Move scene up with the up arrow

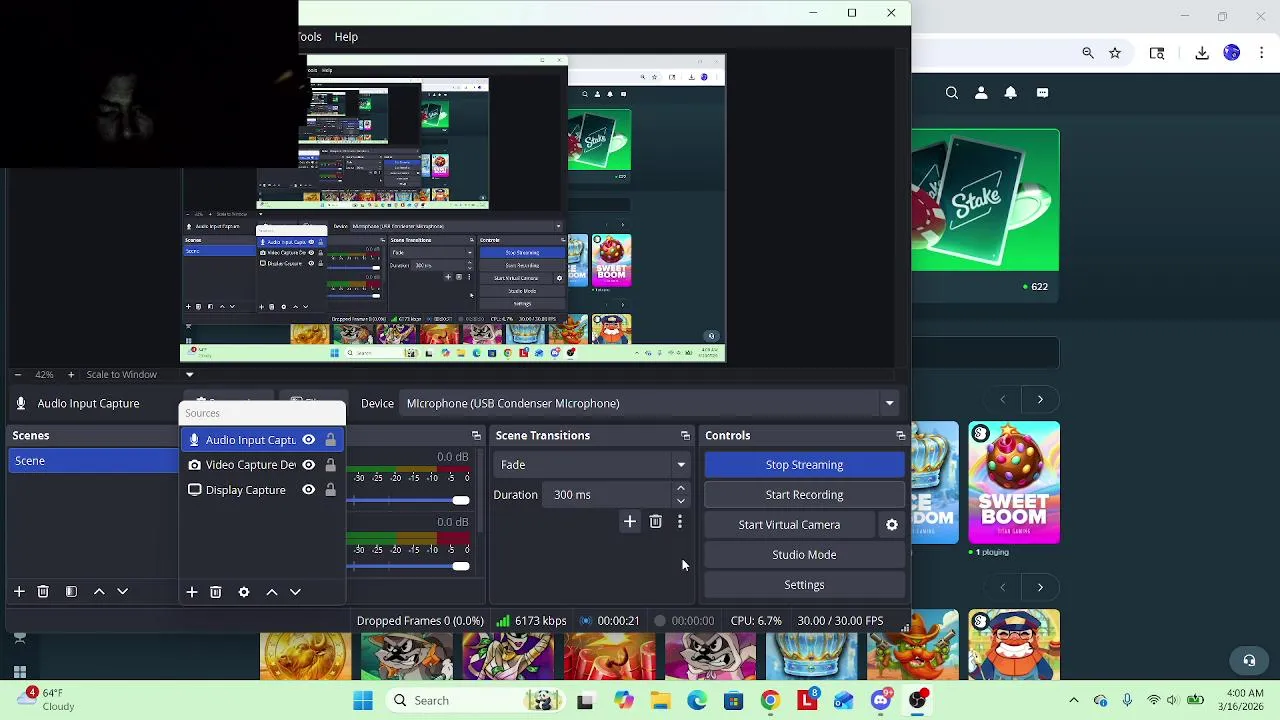[x=99, y=592]
